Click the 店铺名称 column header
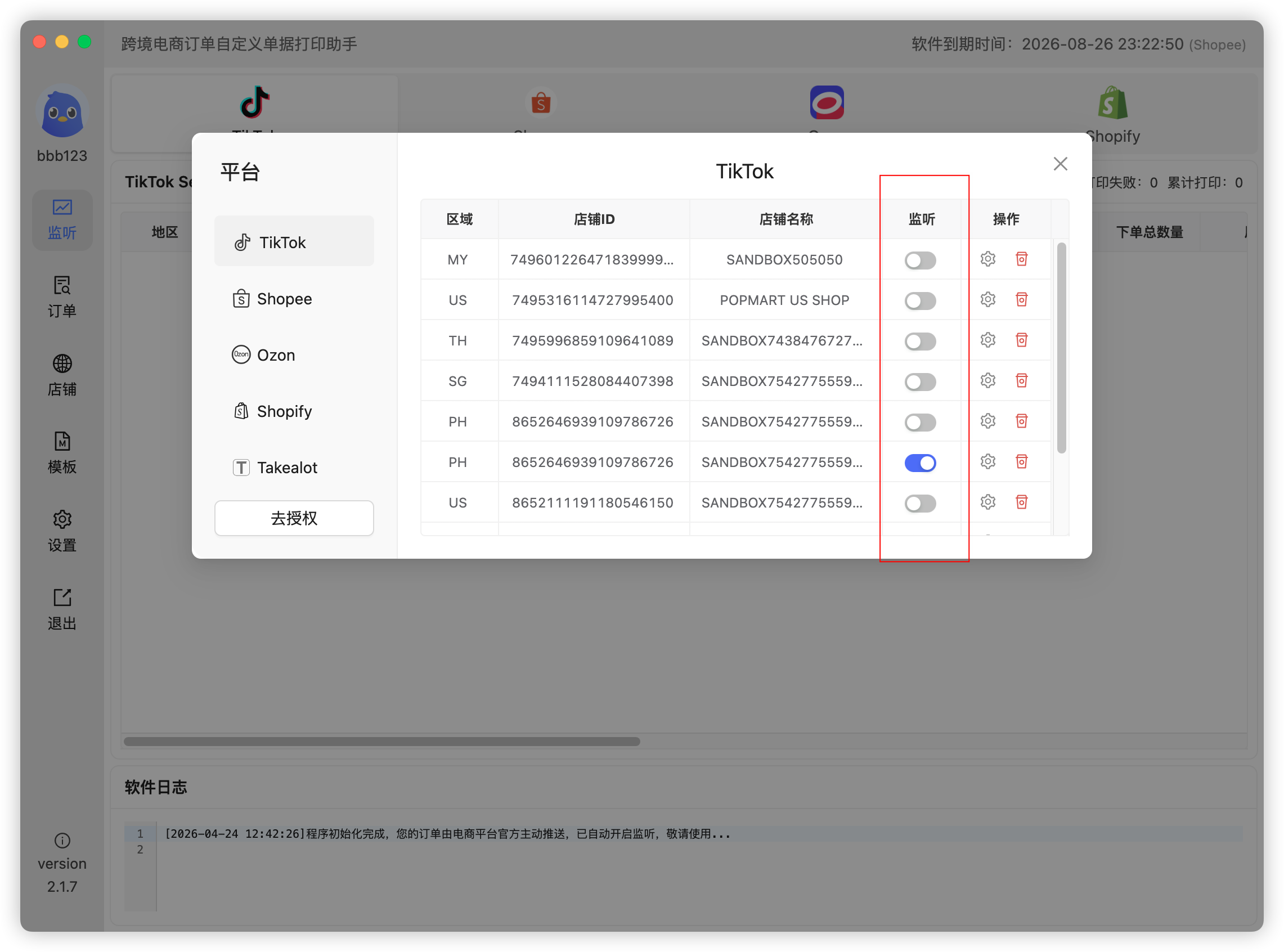1284x952 pixels. (785, 219)
